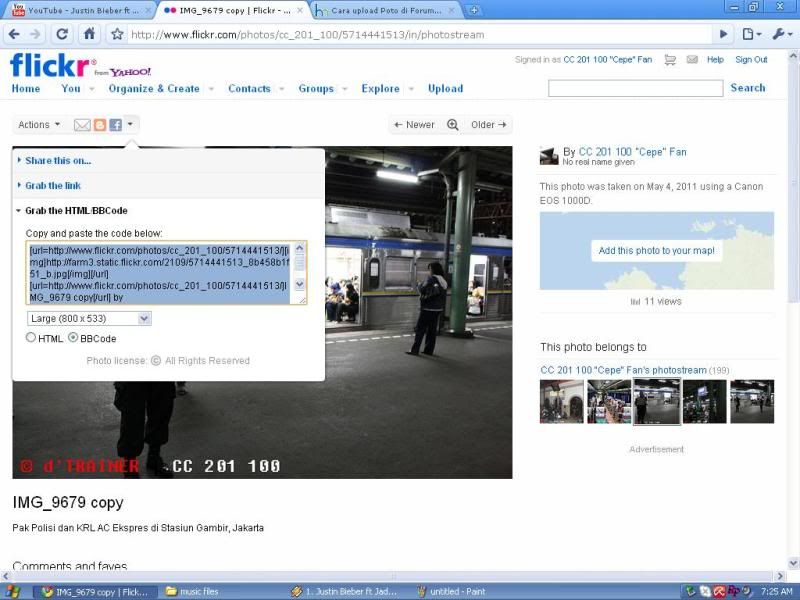The width and height of the screenshot is (800, 600).
Task: Expand the Share this on section
Action: [58, 161]
